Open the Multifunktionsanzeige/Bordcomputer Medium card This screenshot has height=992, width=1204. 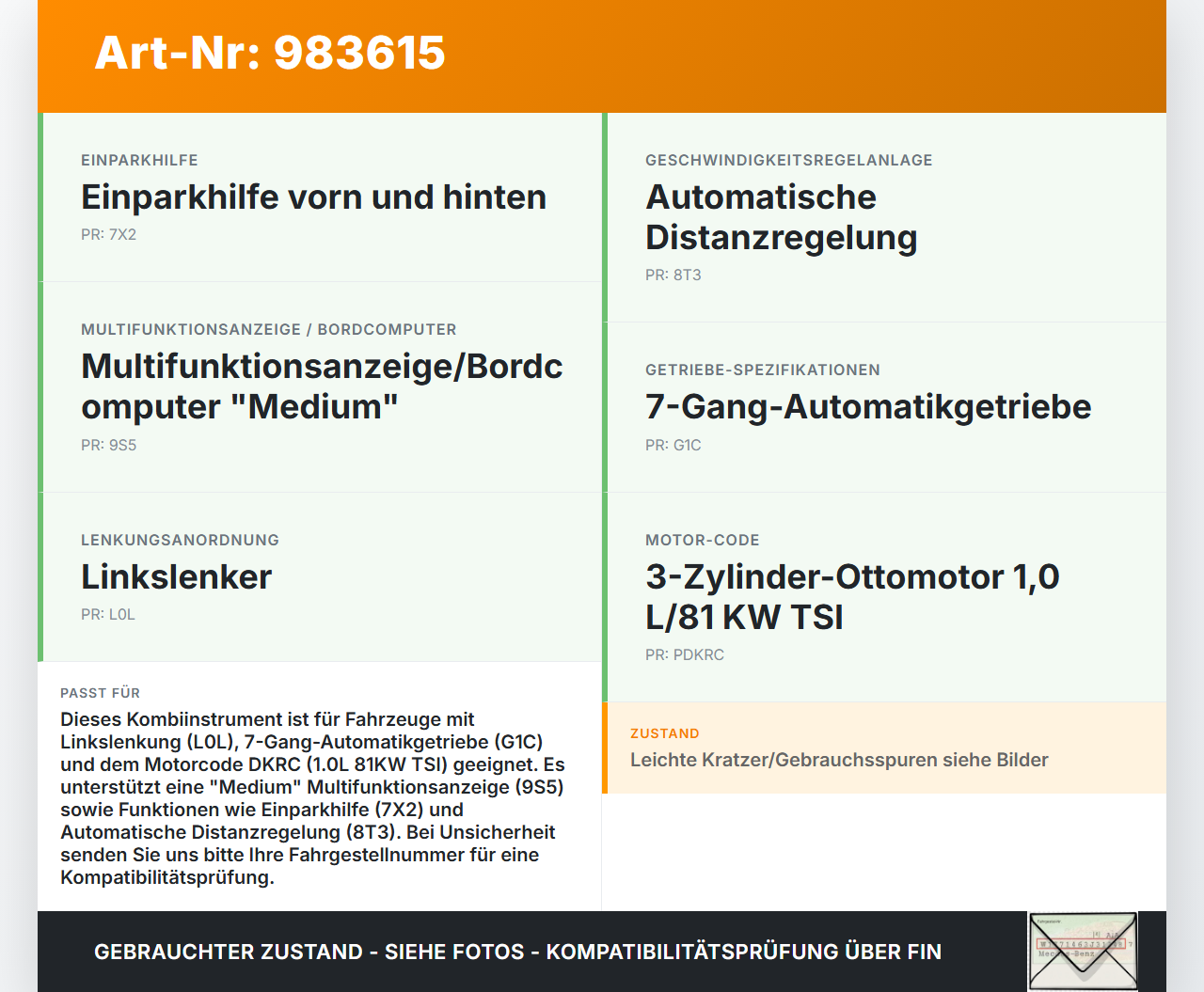pyautogui.click(x=321, y=386)
